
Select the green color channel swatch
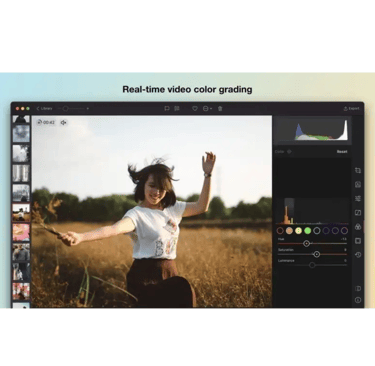click(x=308, y=230)
